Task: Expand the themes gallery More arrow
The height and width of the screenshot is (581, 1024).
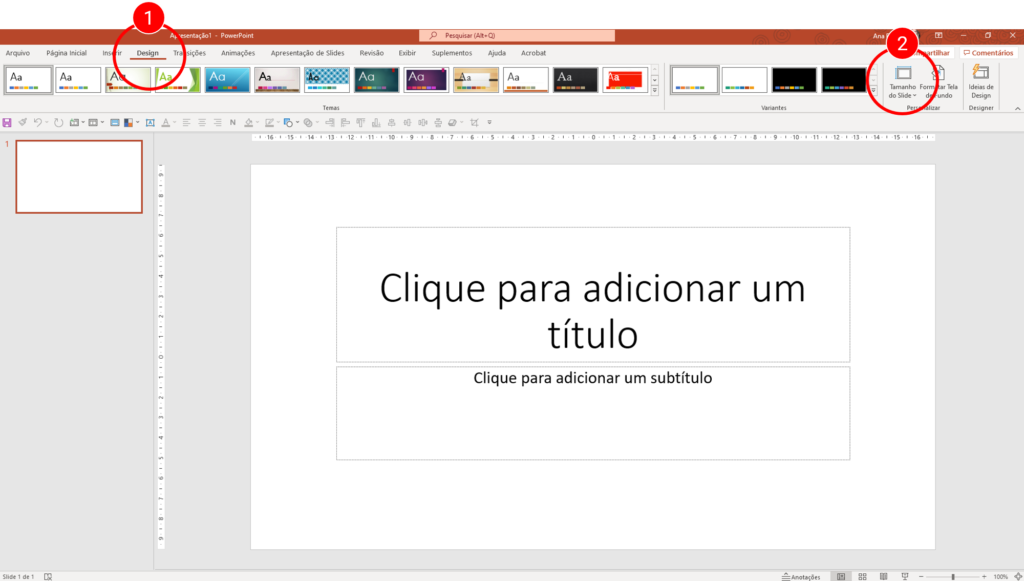Action: pyautogui.click(x=655, y=91)
